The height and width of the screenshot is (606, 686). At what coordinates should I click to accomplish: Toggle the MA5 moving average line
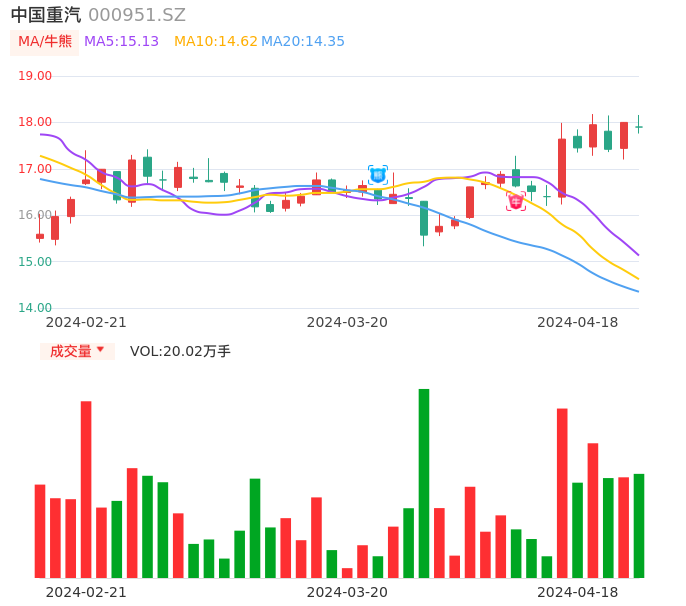[121, 42]
